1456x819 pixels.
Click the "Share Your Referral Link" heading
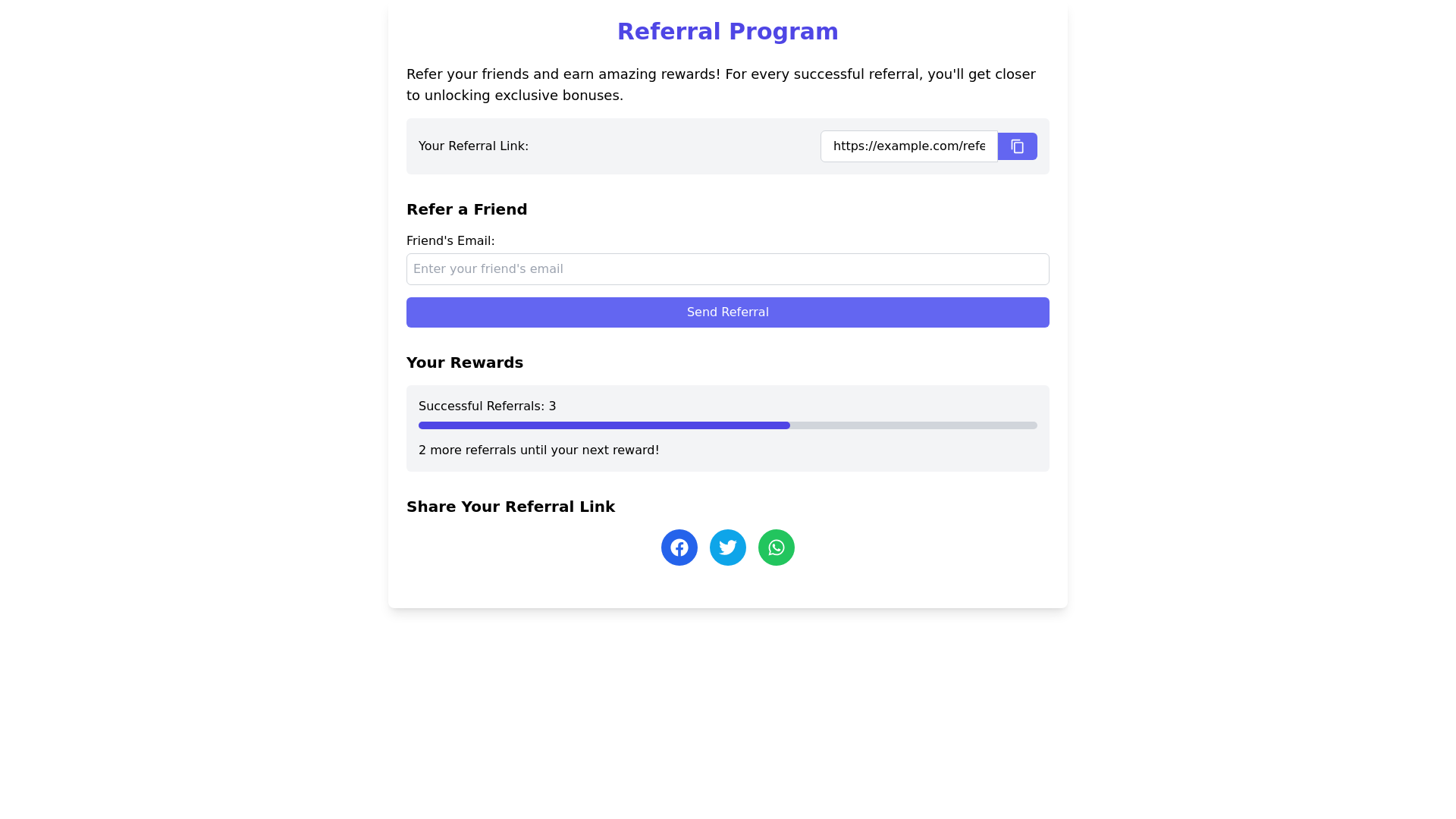tap(510, 507)
